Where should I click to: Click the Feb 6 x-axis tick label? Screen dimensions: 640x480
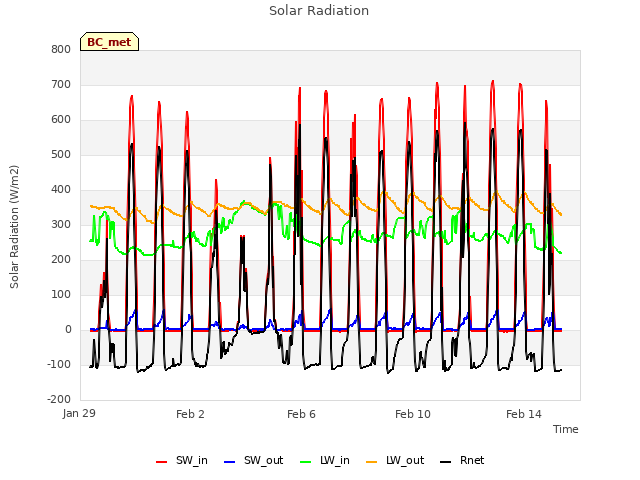[x=301, y=414]
